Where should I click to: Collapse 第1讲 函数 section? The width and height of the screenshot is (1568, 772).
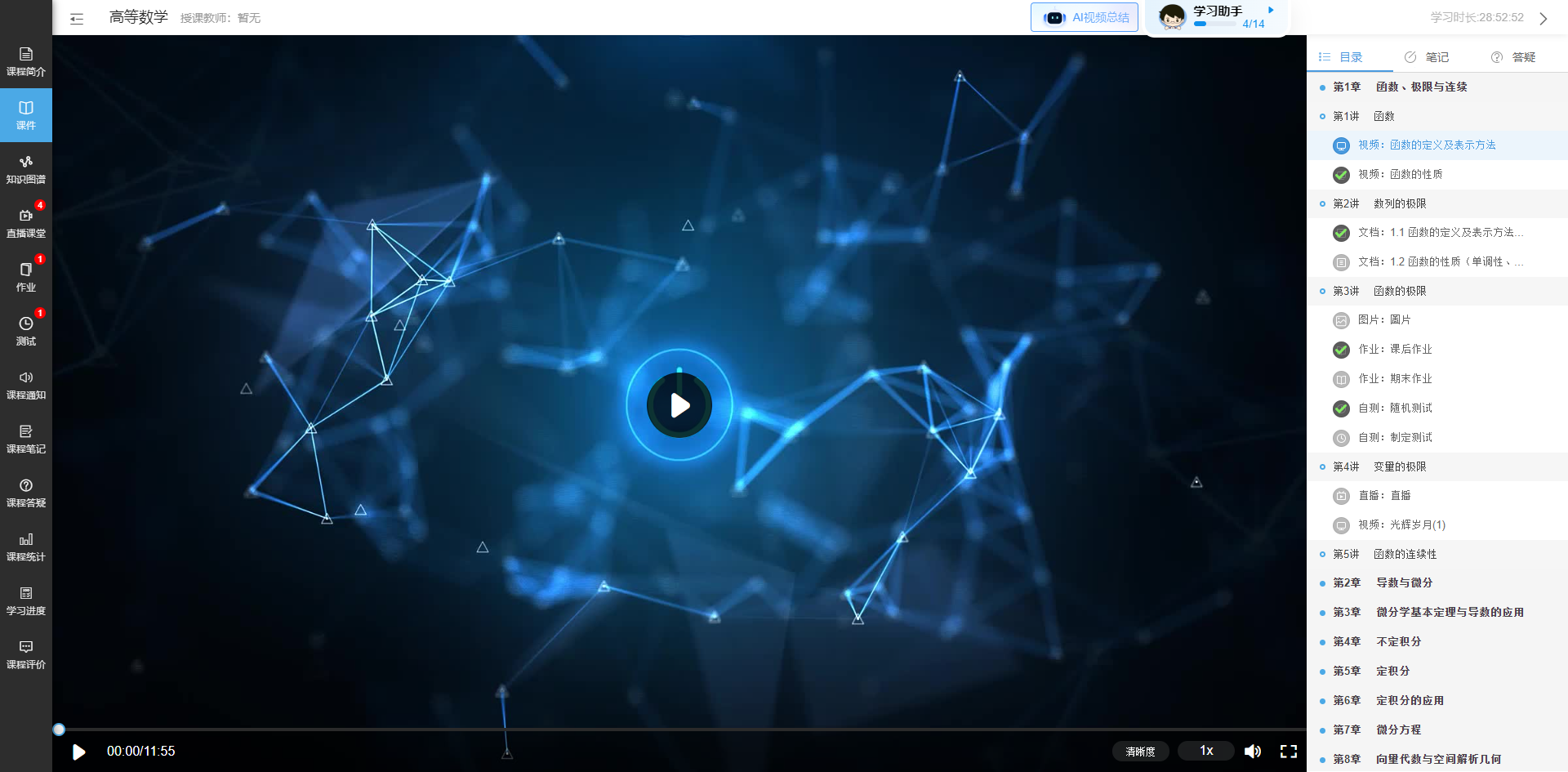tap(1437, 116)
